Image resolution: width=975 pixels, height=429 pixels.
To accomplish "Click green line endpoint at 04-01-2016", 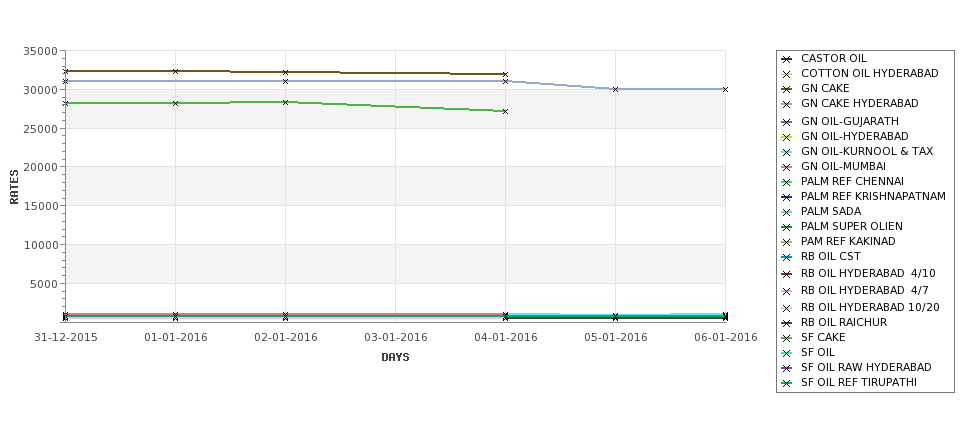I will click(x=506, y=111).
